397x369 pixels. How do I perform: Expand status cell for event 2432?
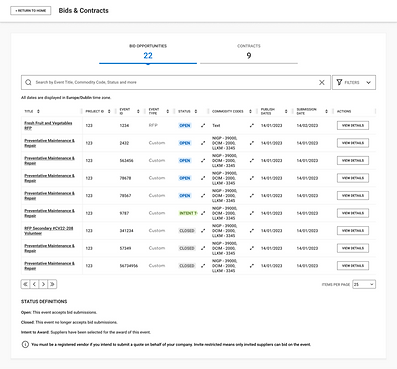203,143
